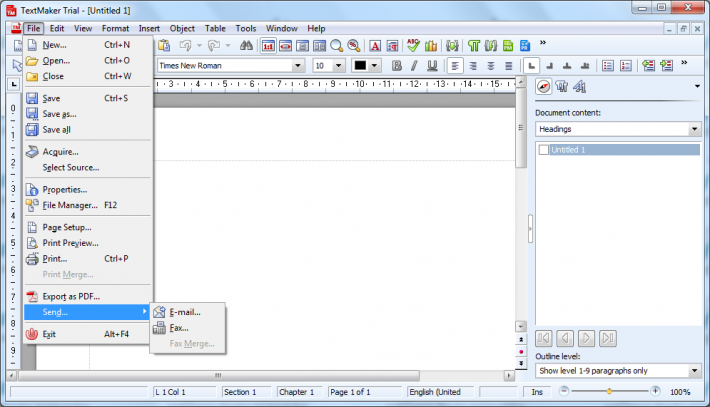Switch sidebar to character styles icon
The image size is (710, 407).
[x=580, y=86]
